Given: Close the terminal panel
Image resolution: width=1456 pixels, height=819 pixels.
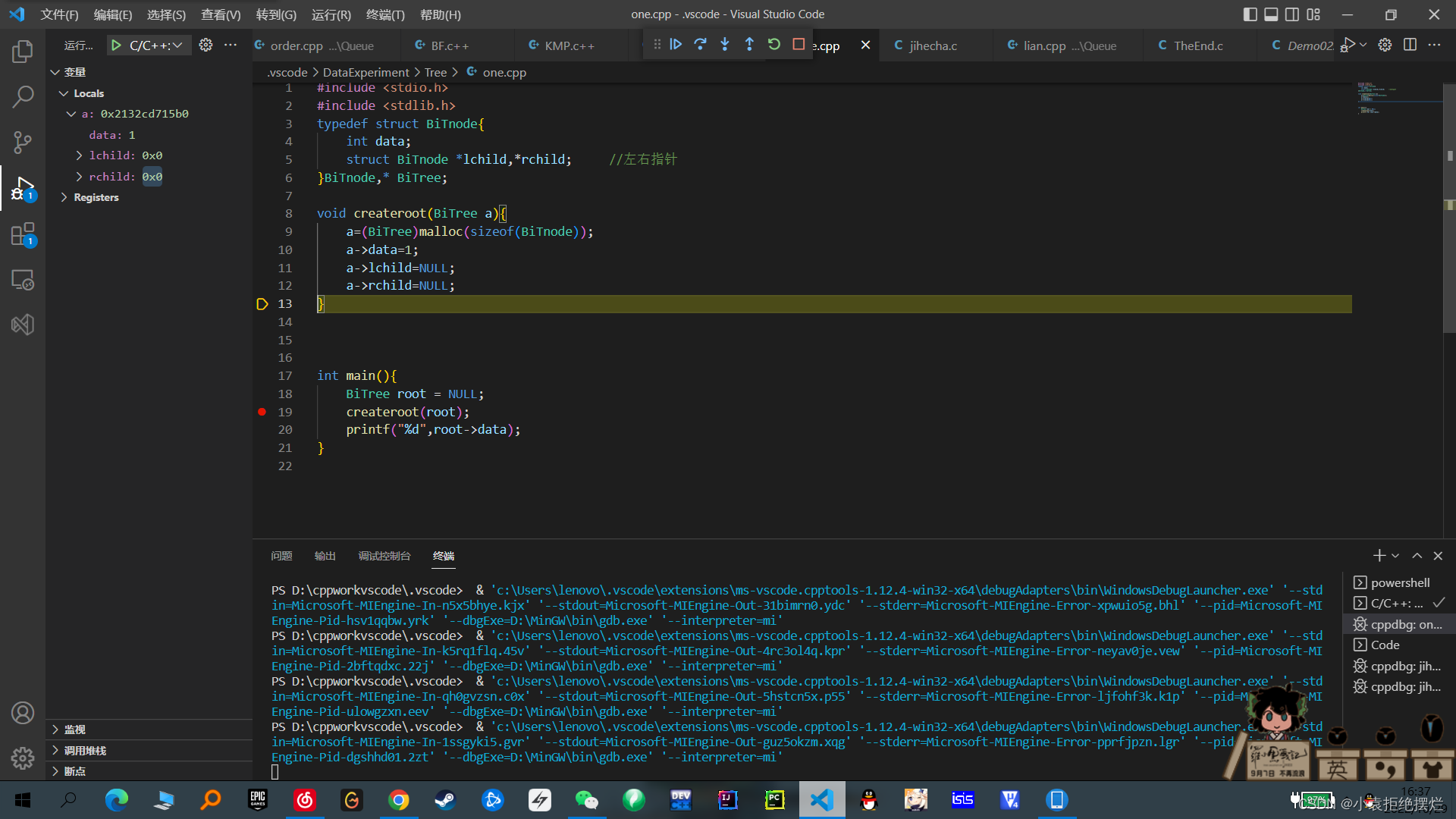Looking at the screenshot, I should pos(1438,556).
